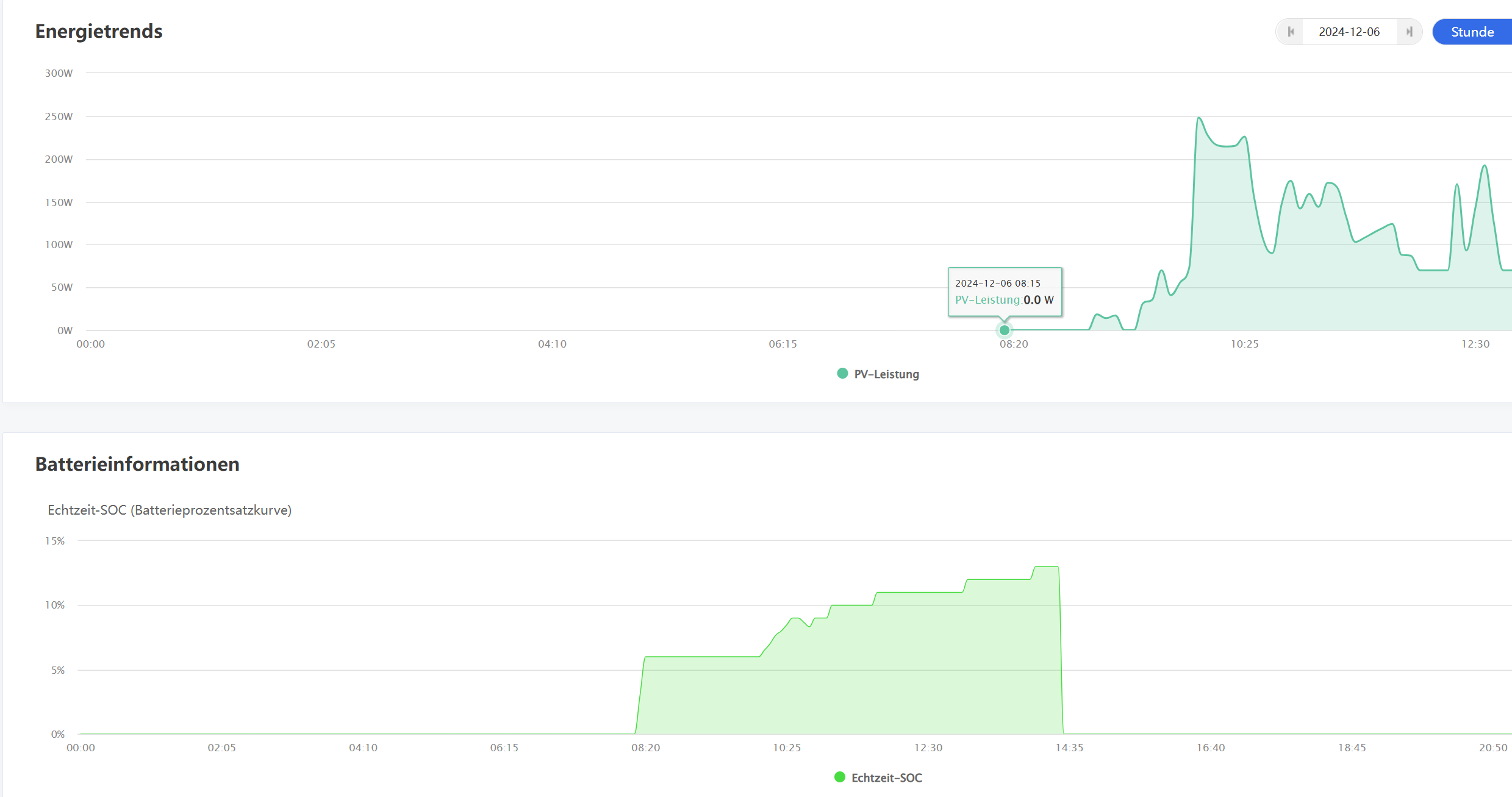Open the 2024-12-06 date picker field
Image resolution: width=1512 pixels, height=797 pixels.
coord(1349,32)
